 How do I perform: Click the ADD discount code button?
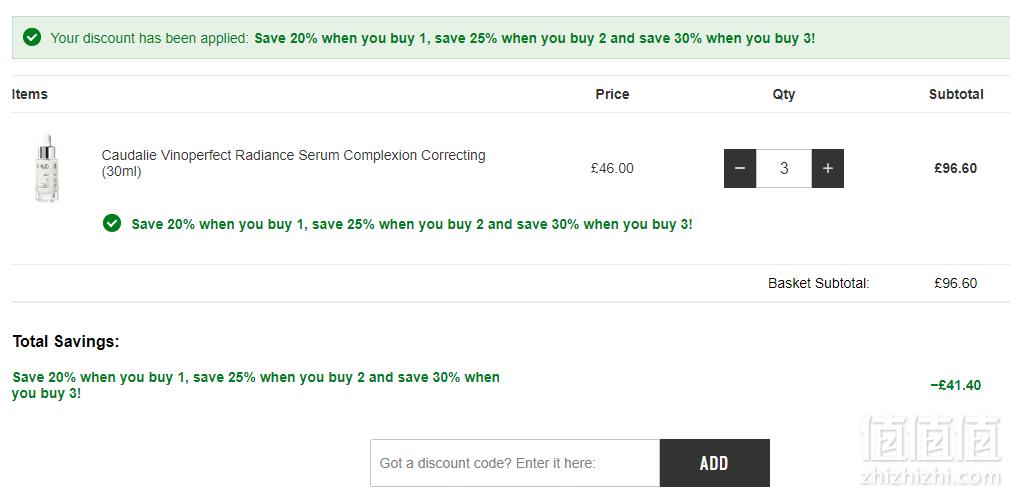[714, 463]
